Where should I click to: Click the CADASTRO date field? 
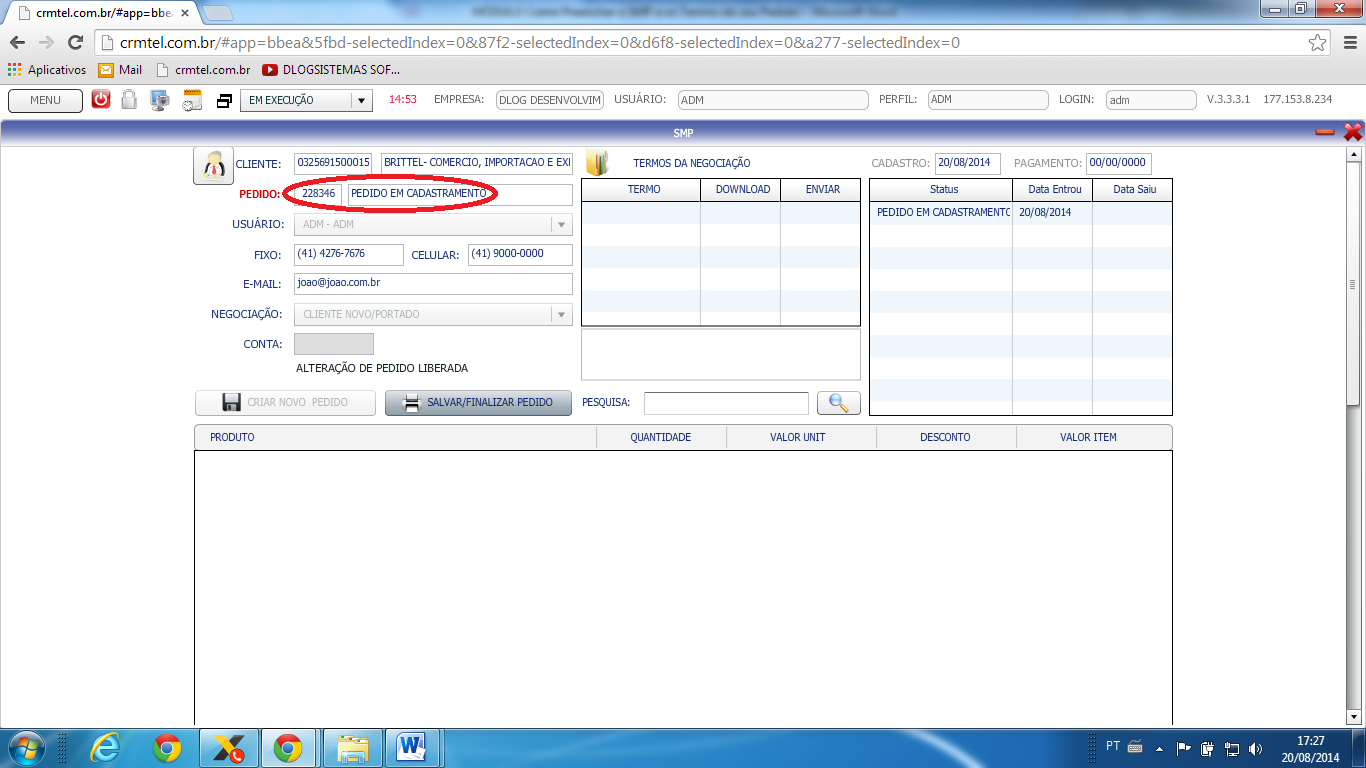point(967,163)
